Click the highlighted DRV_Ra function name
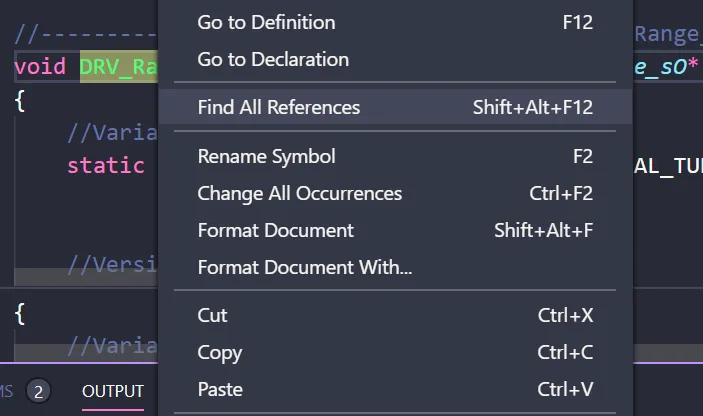Screen dimensions: 703x416 (118, 66)
